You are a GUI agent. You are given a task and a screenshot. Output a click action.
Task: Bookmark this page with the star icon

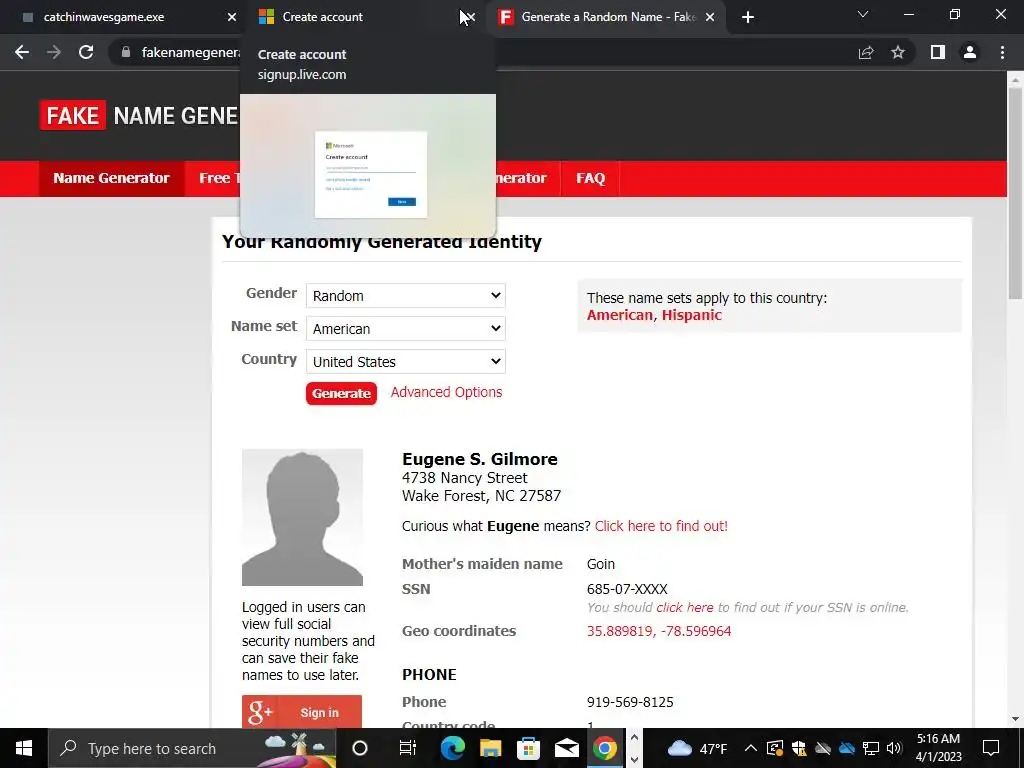click(x=898, y=52)
